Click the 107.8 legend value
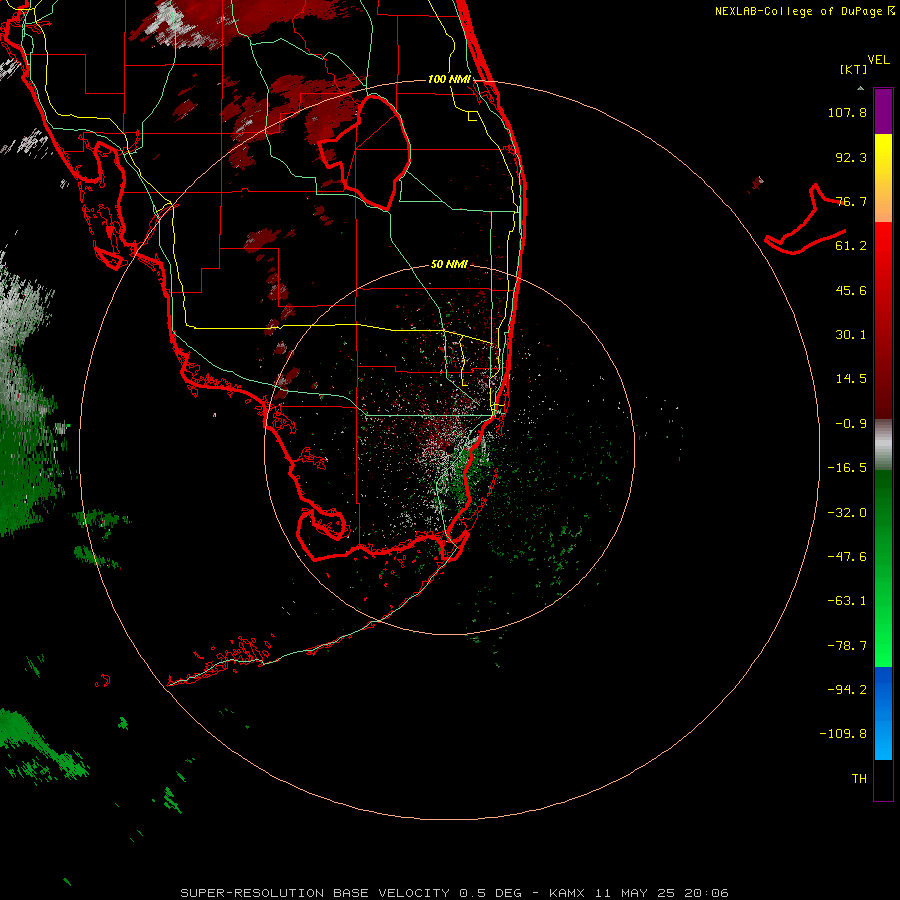 click(847, 112)
